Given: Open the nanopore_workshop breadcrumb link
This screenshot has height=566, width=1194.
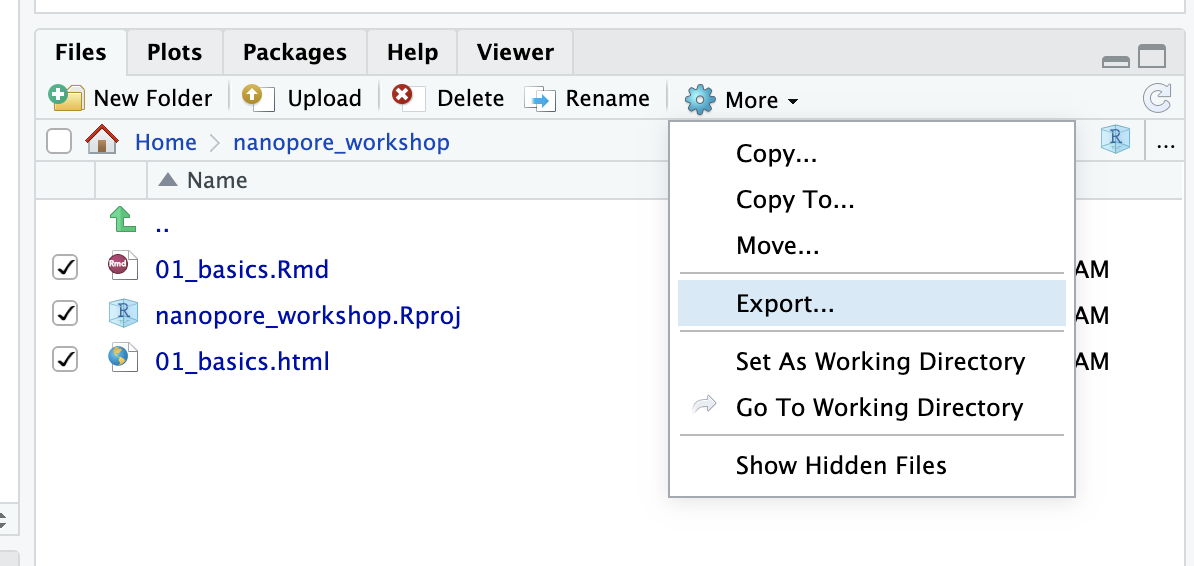Looking at the screenshot, I should 341,142.
